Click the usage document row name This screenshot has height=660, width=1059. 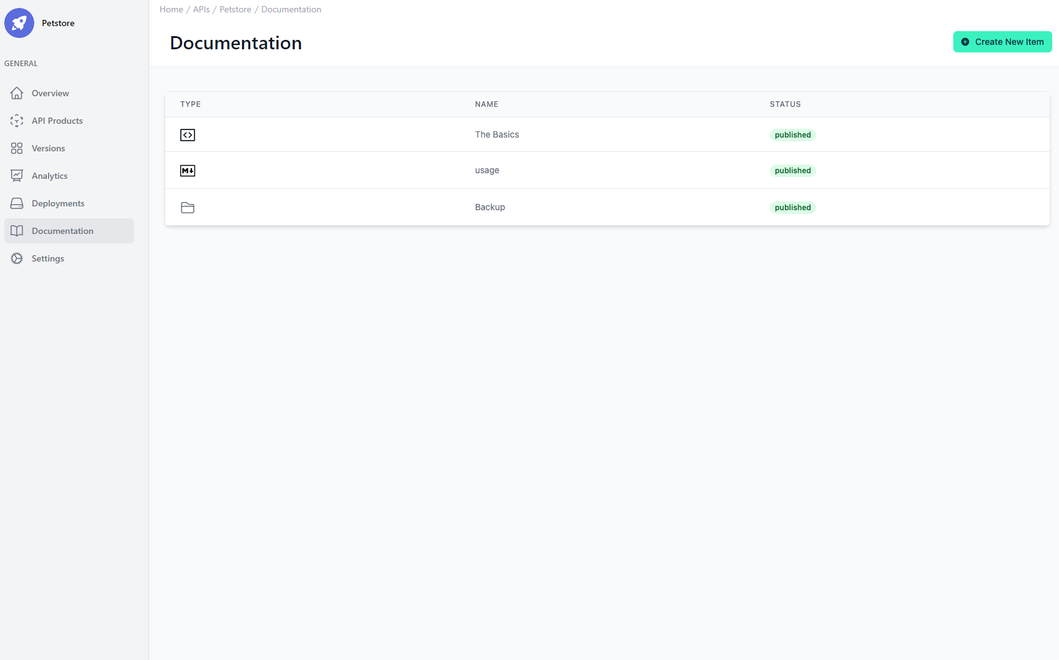487,170
